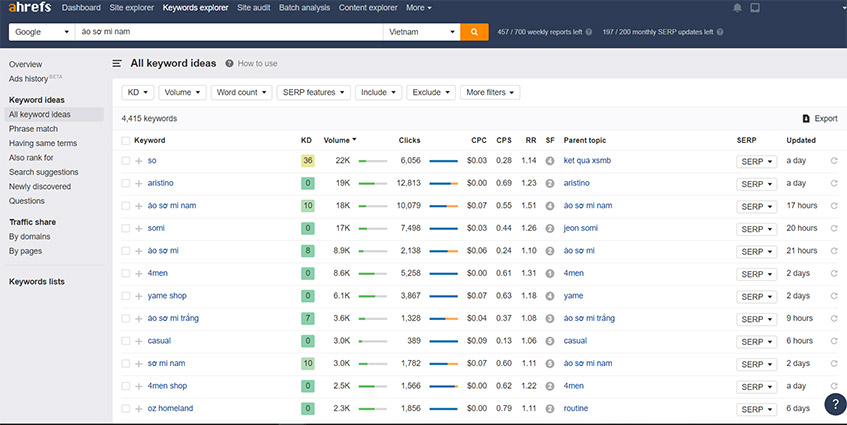Add '4men' keyword with plus icon
This screenshot has width=847, height=425.
pyautogui.click(x=139, y=274)
